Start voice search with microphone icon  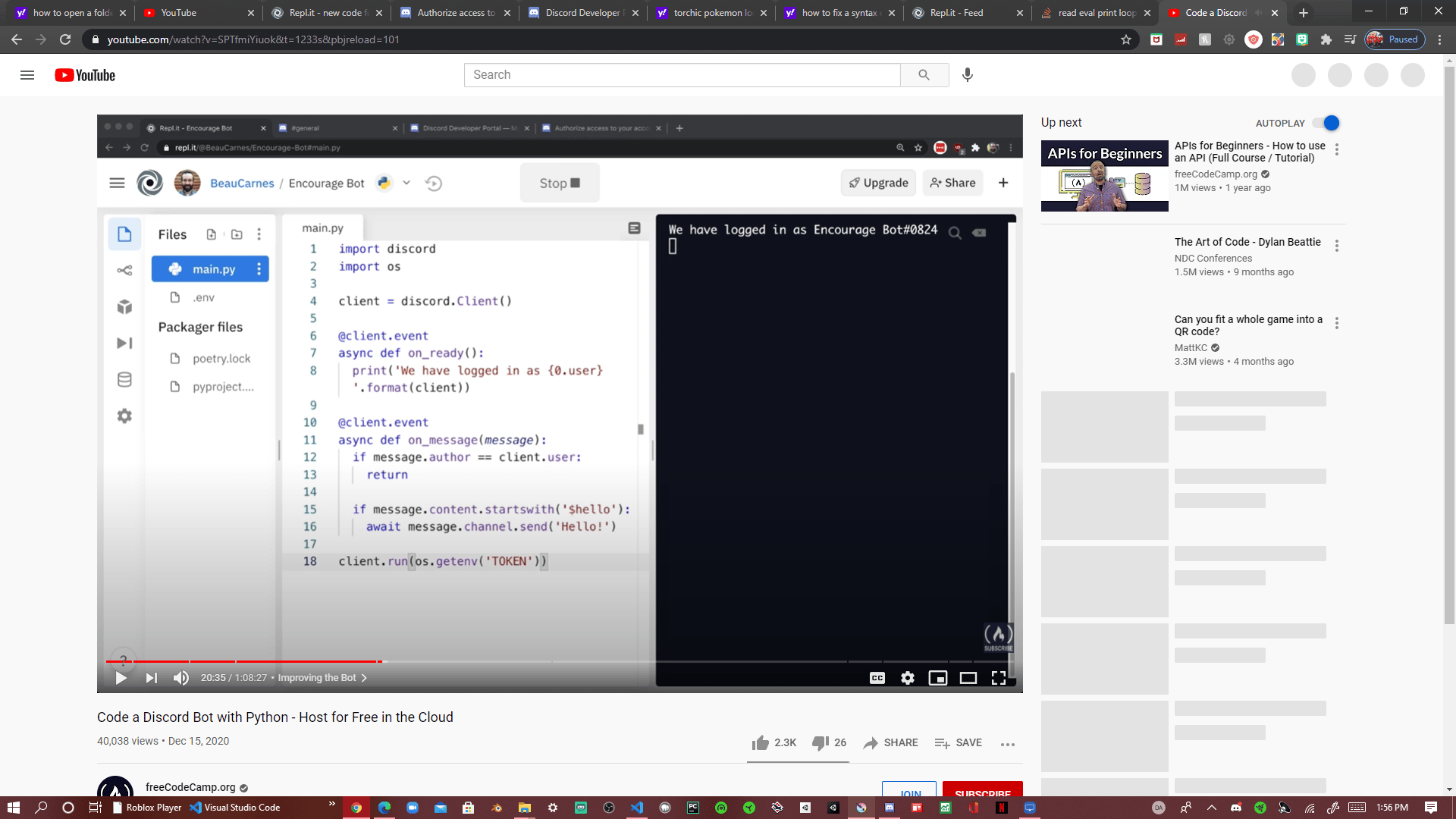(x=968, y=75)
